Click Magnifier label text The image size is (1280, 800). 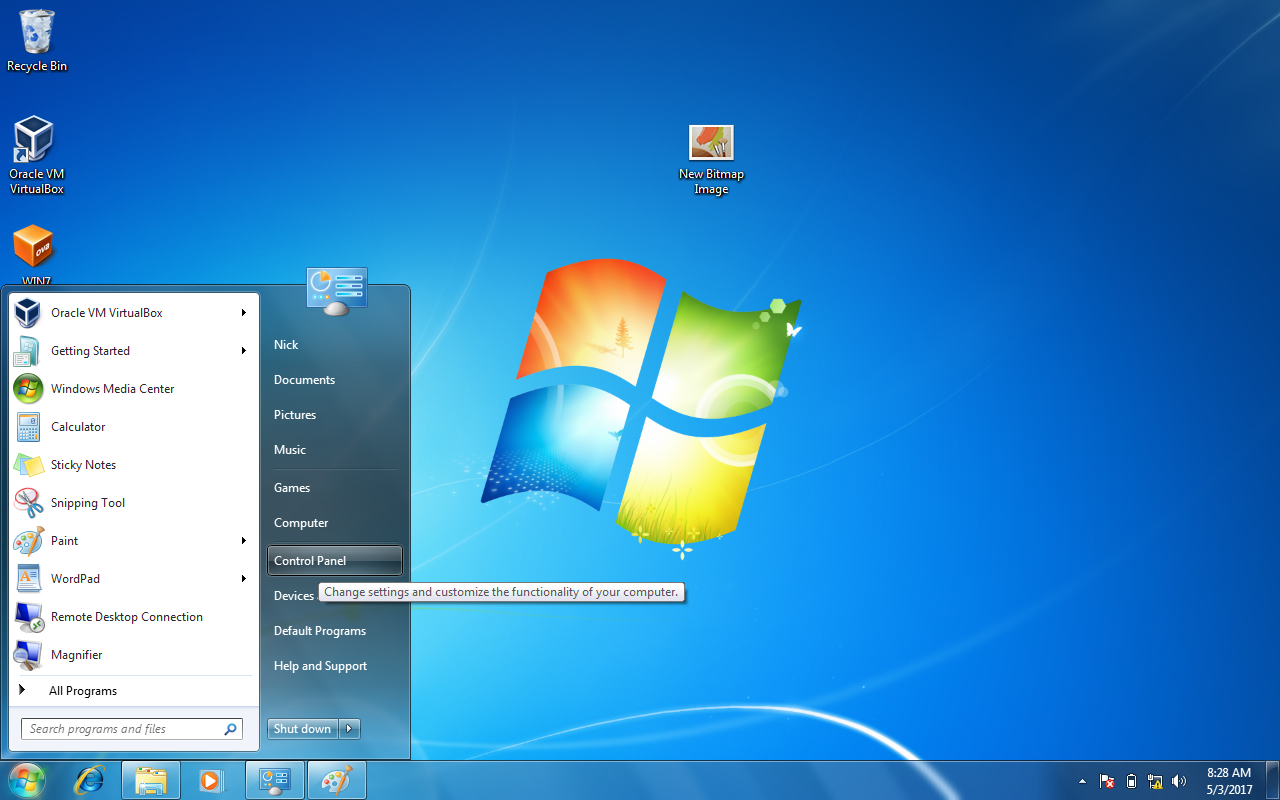click(x=77, y=655)
